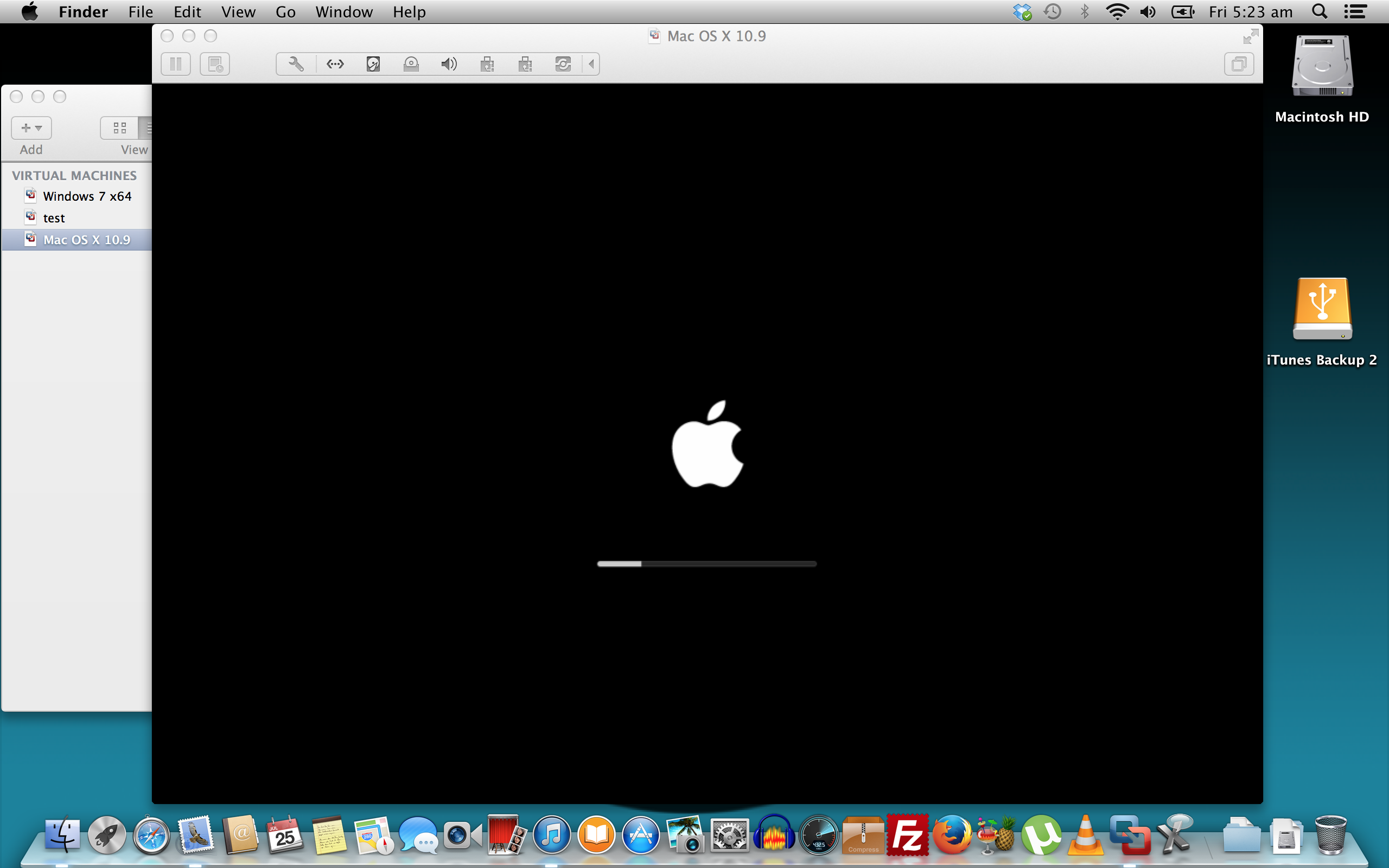
Task: Open the Edit menu
Action: pos(187,11)
